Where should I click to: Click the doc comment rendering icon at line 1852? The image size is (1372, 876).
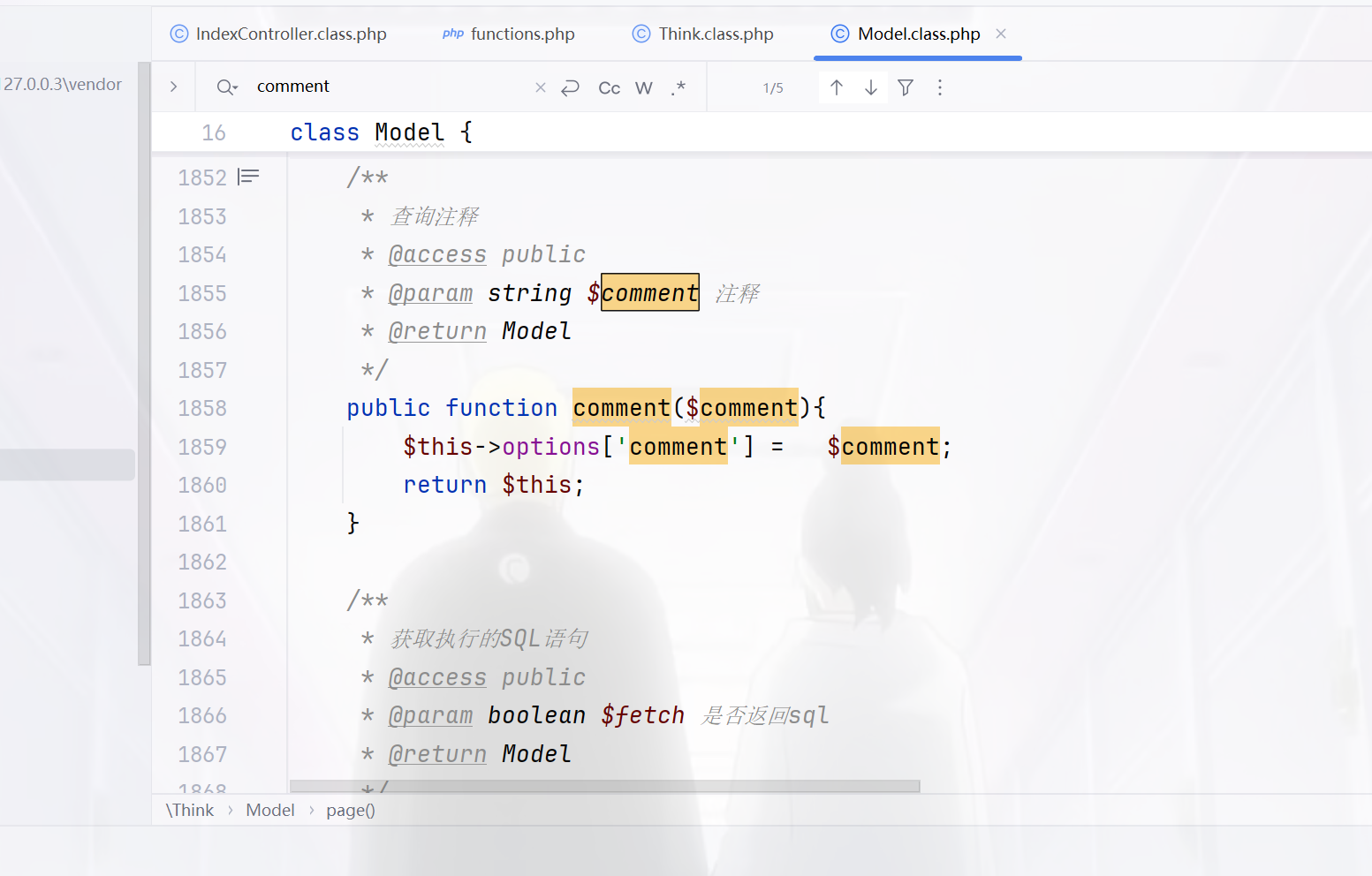click(249, 177)
